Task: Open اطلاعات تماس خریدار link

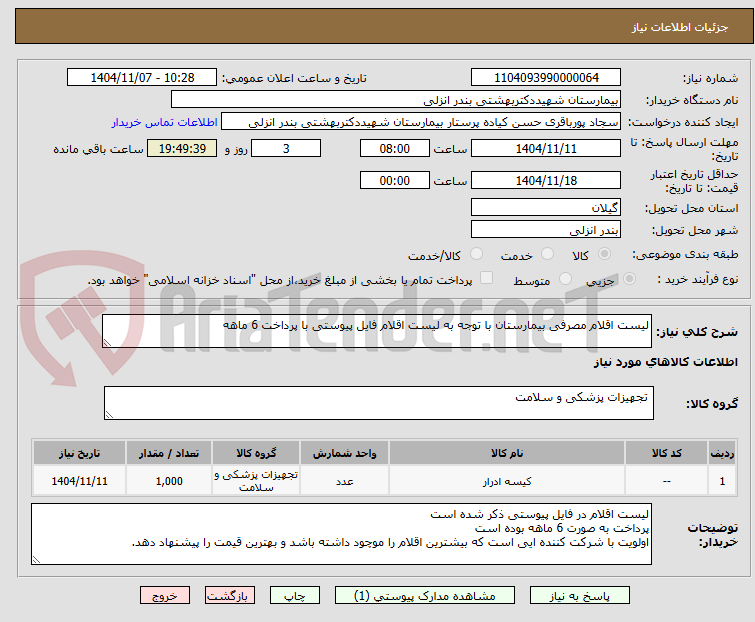Action: [165, 122]
